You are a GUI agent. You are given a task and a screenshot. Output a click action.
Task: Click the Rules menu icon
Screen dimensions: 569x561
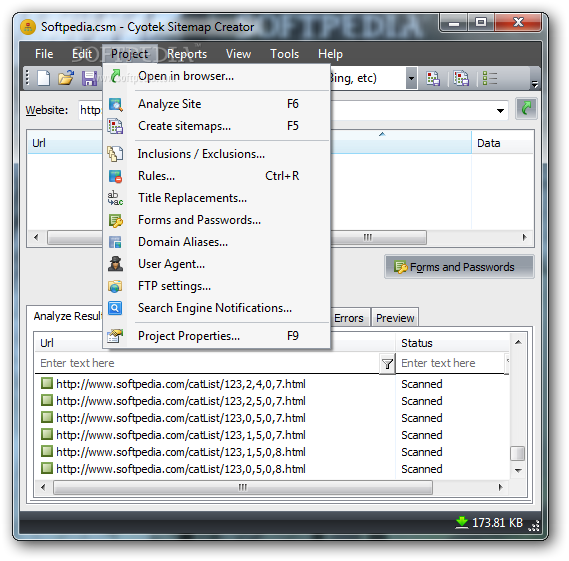tap(115, 176)
